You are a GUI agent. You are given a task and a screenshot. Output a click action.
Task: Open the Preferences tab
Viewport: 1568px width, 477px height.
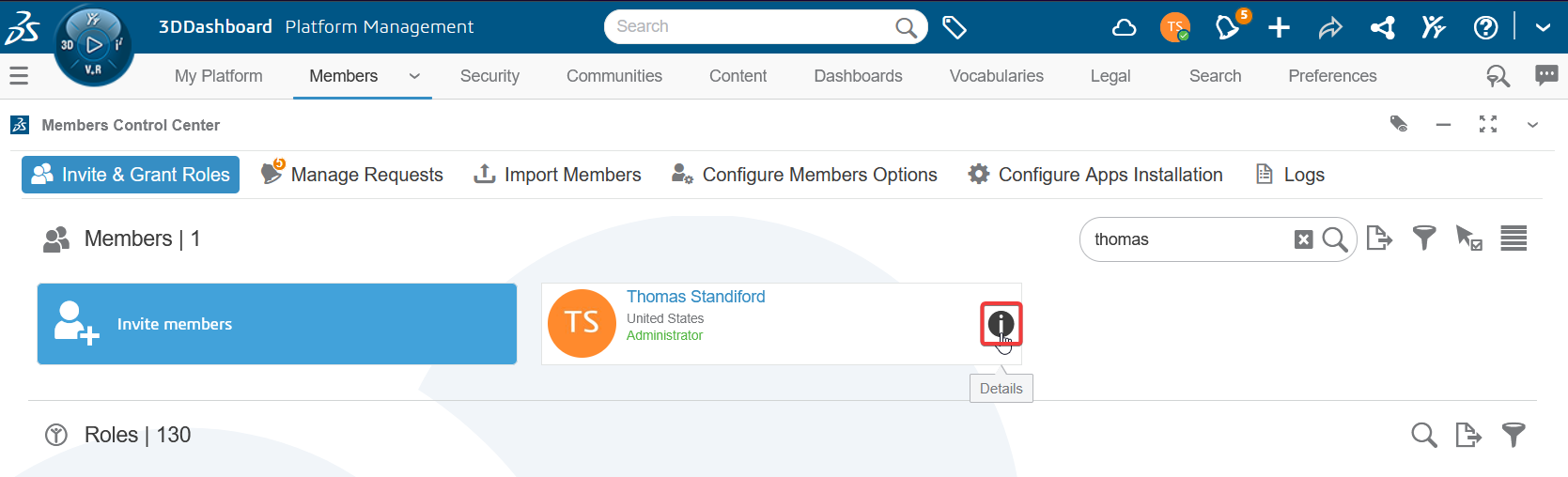click(x=1332, y=76)
